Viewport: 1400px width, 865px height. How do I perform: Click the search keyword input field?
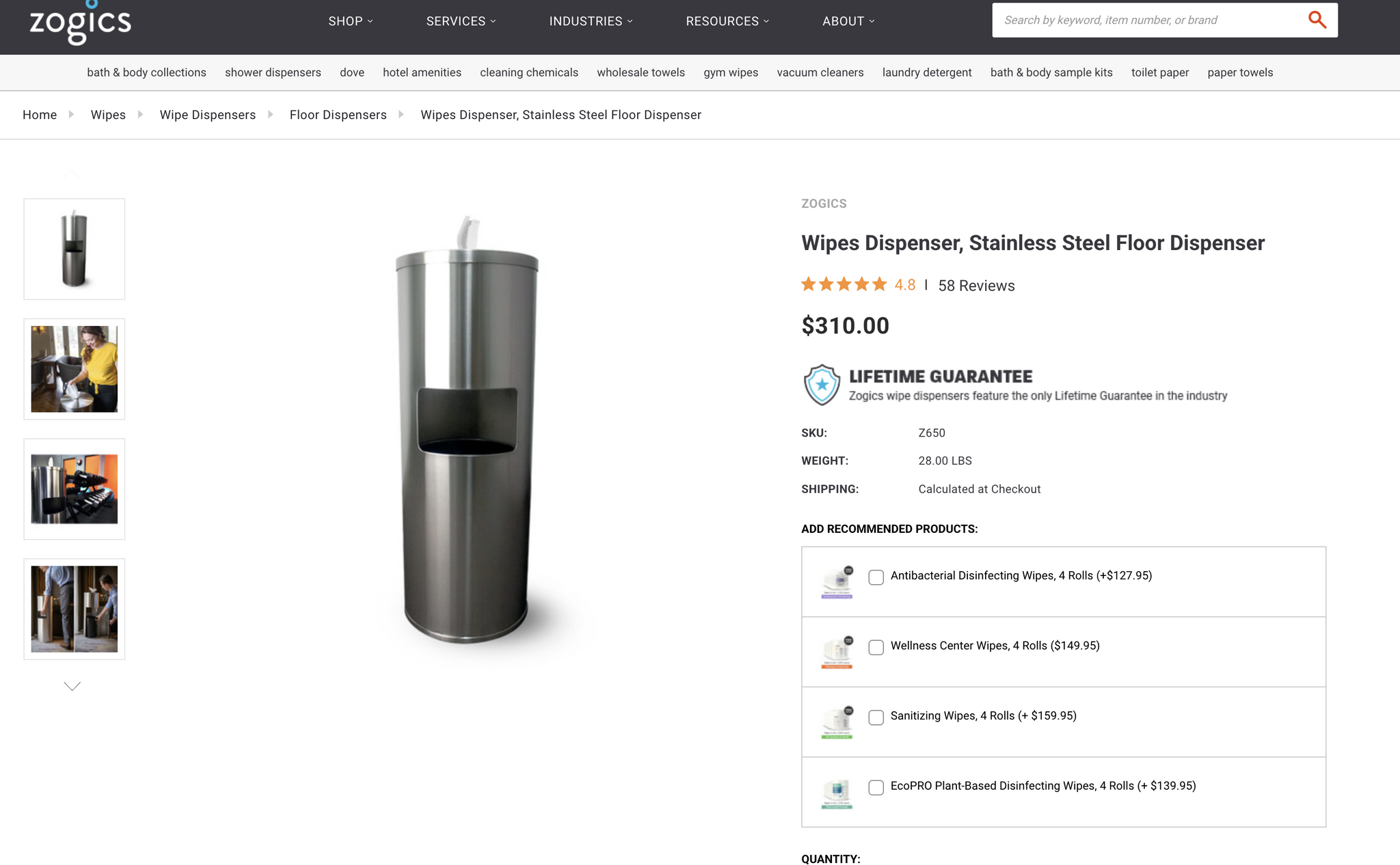(1148, 20)
